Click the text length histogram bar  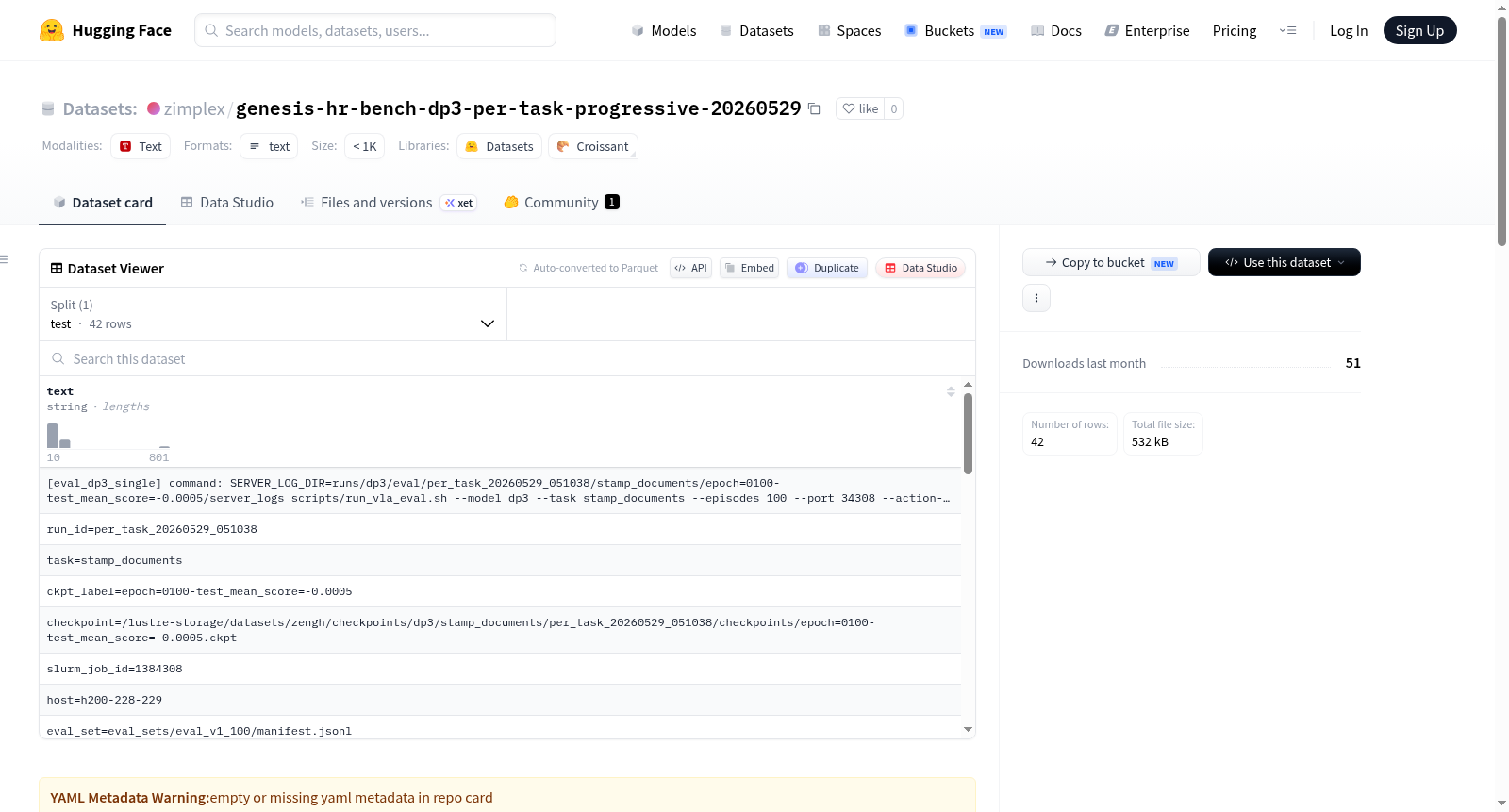coord(53,435)
